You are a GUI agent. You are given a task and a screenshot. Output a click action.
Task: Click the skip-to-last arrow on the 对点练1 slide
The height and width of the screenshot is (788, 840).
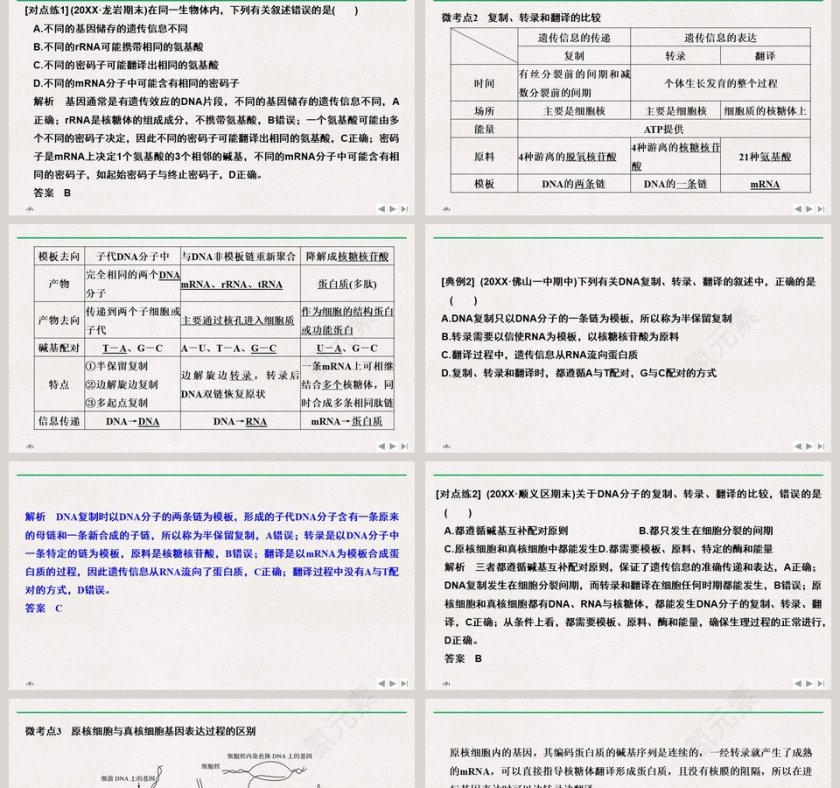tap(403, 209)
